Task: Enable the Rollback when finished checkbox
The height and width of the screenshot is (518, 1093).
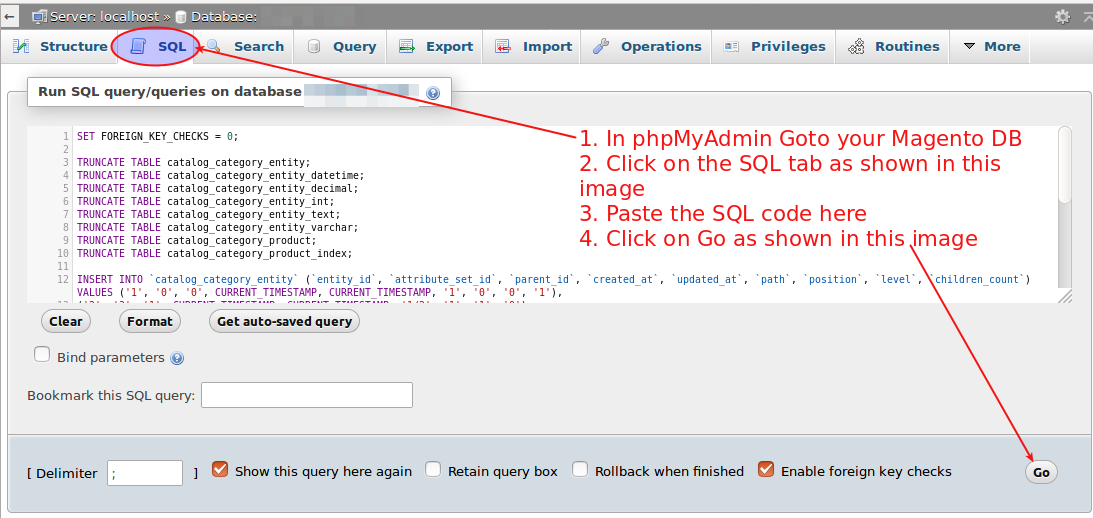Action: (x=580, y=469)
